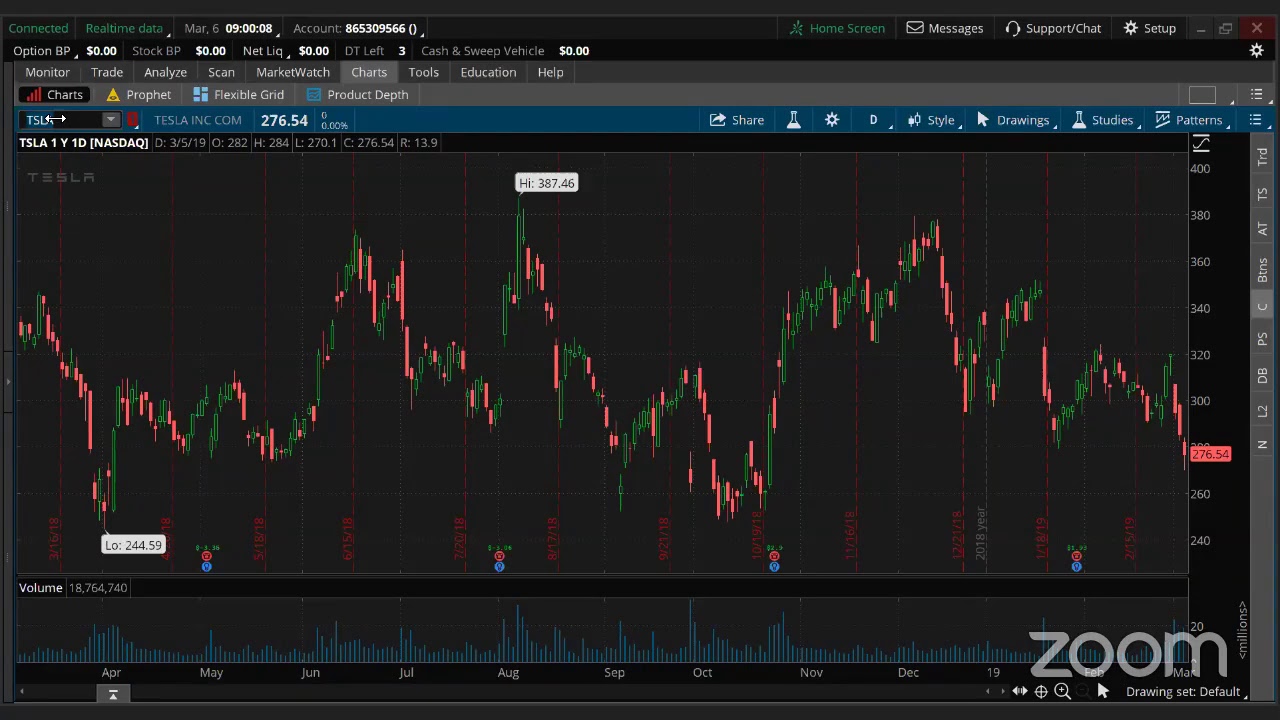Open Support/Chat
This screenshot has height=720, width=1280.
(x=1053, y=28)
